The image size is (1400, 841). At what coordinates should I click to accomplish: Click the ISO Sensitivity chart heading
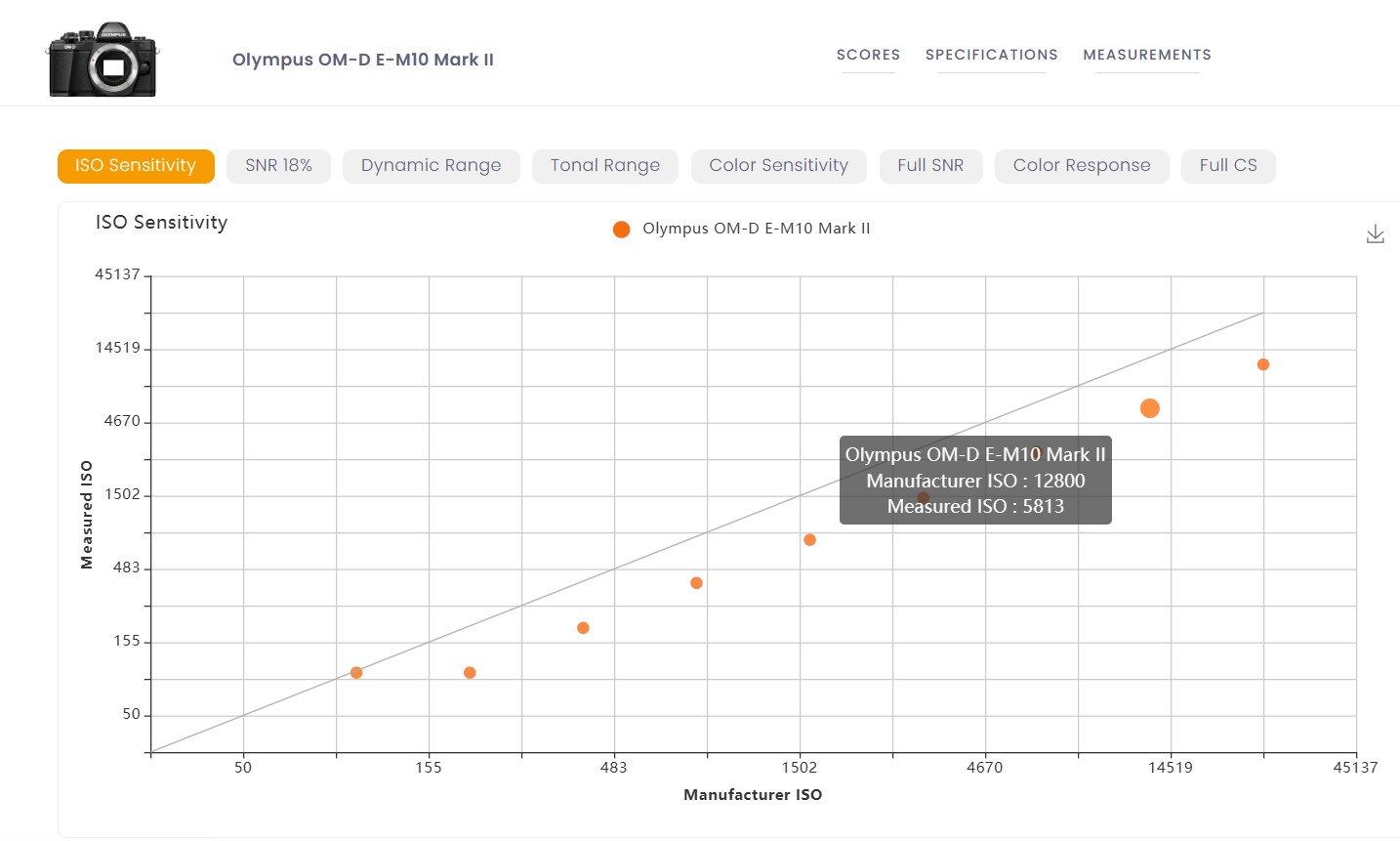pyautogui.click(x=162, y=223)
